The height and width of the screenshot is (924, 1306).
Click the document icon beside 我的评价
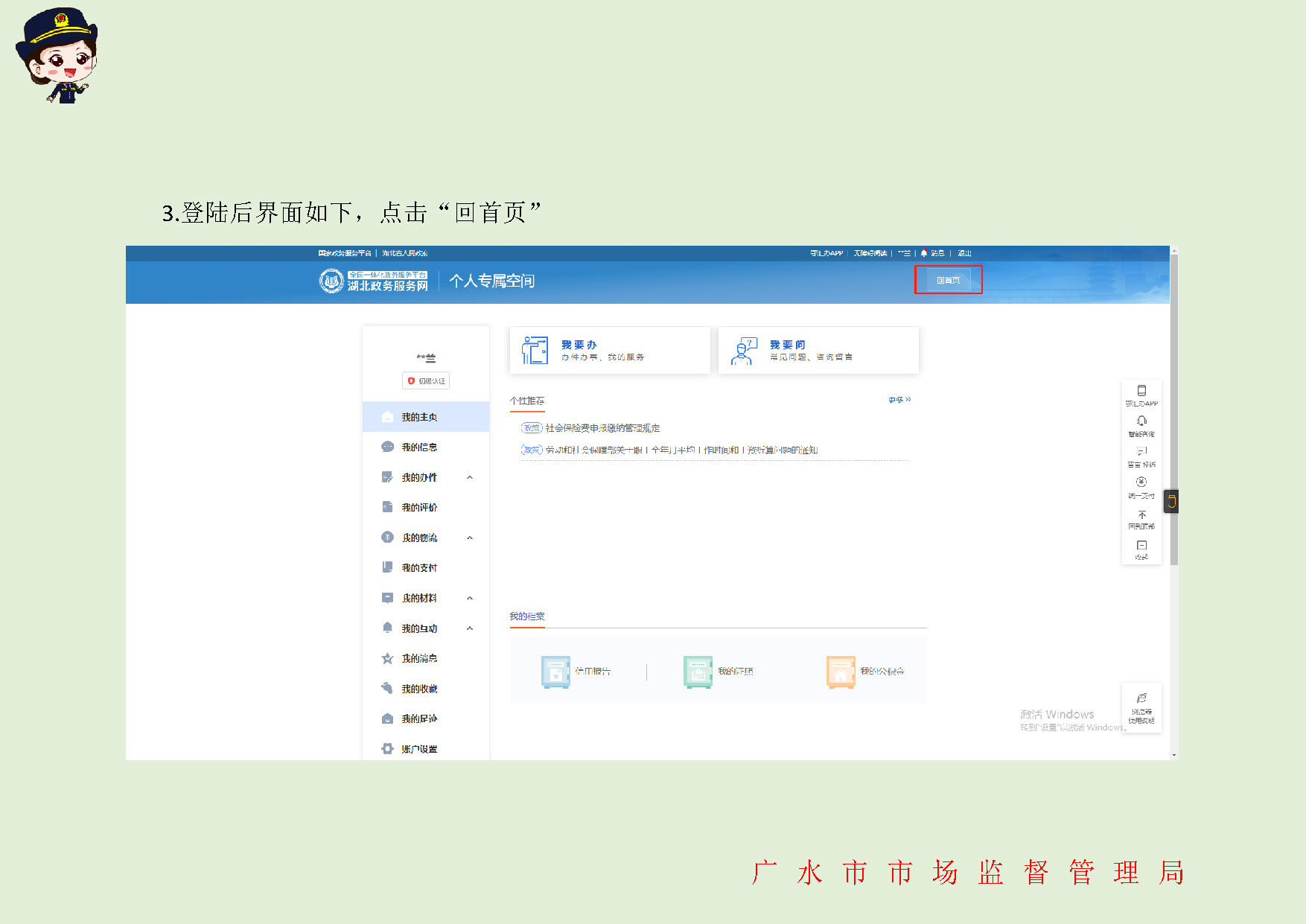387,507
